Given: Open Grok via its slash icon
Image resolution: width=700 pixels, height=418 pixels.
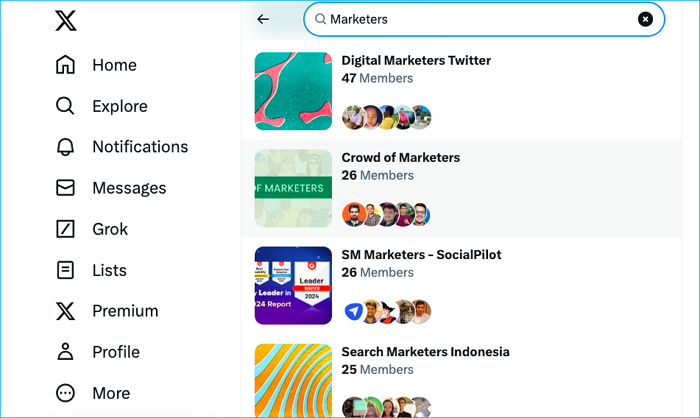Looking at the screenshot, I should tap(65, 229).
